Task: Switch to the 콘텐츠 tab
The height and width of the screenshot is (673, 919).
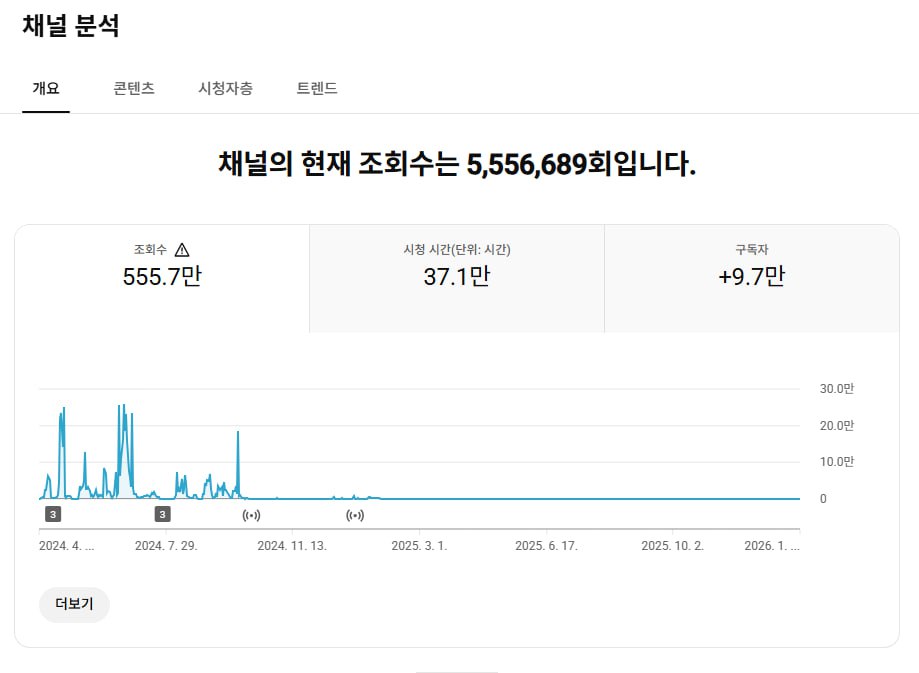Action: click(134, 88)
